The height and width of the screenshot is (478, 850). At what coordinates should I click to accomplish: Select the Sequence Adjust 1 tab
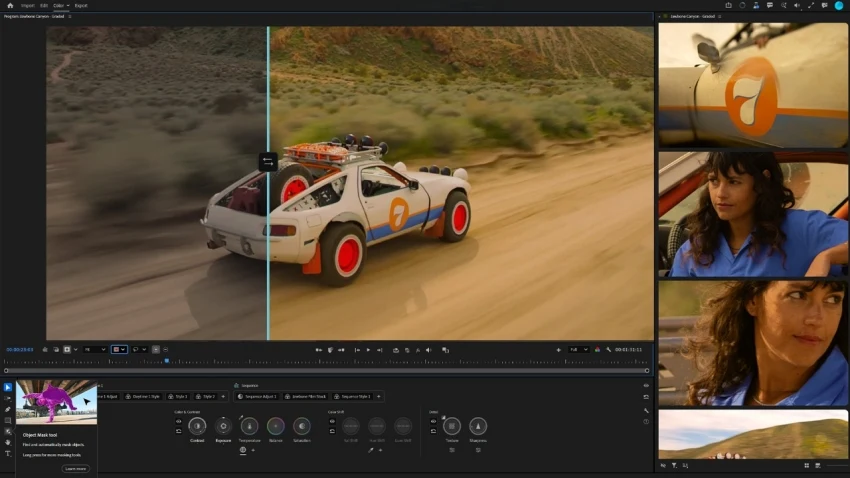[x=257, y=397]
